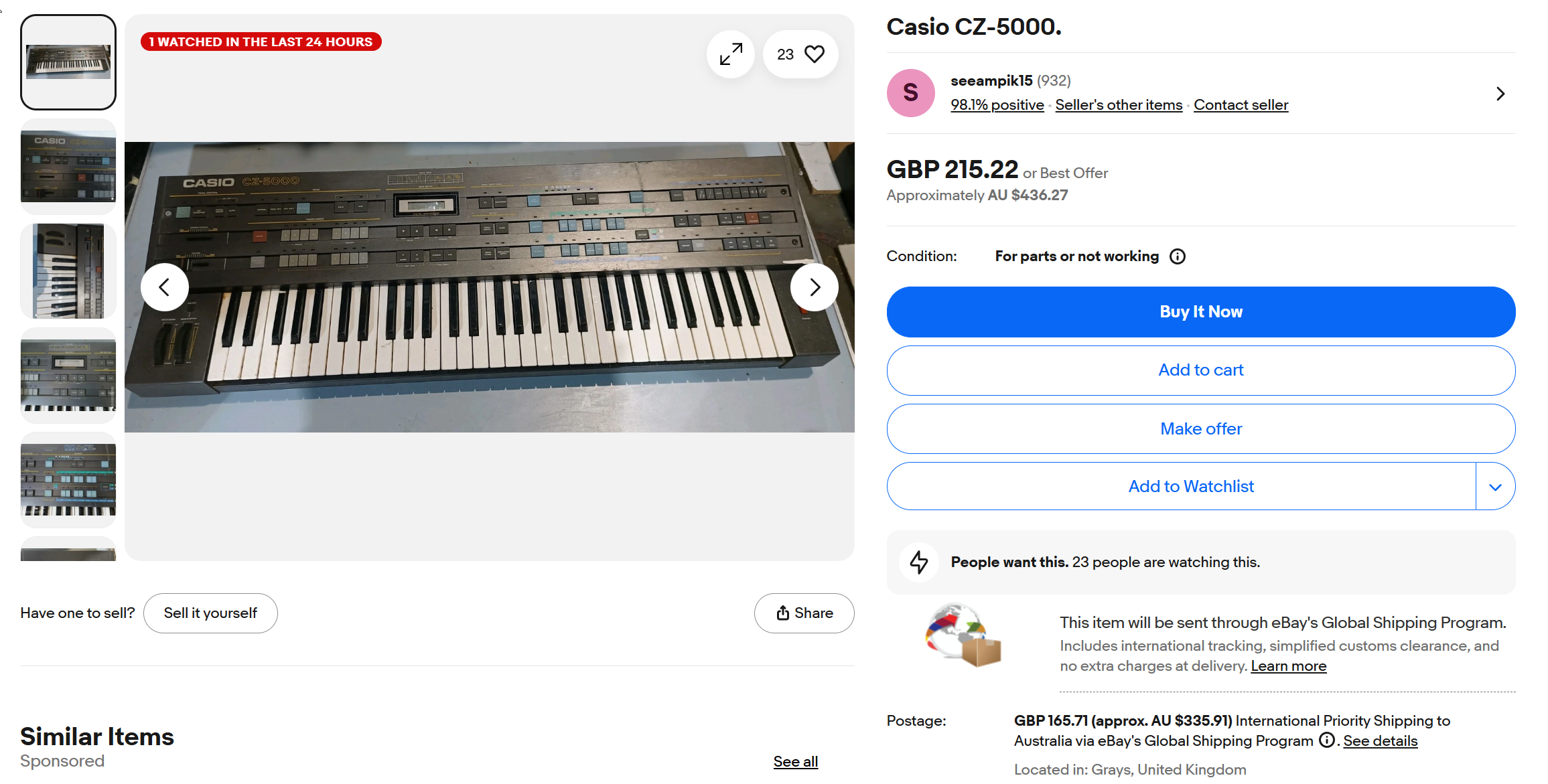Open seller details chevron arrow
The width and height of the screenshot is (1548, 784).
click(1500, 94)
